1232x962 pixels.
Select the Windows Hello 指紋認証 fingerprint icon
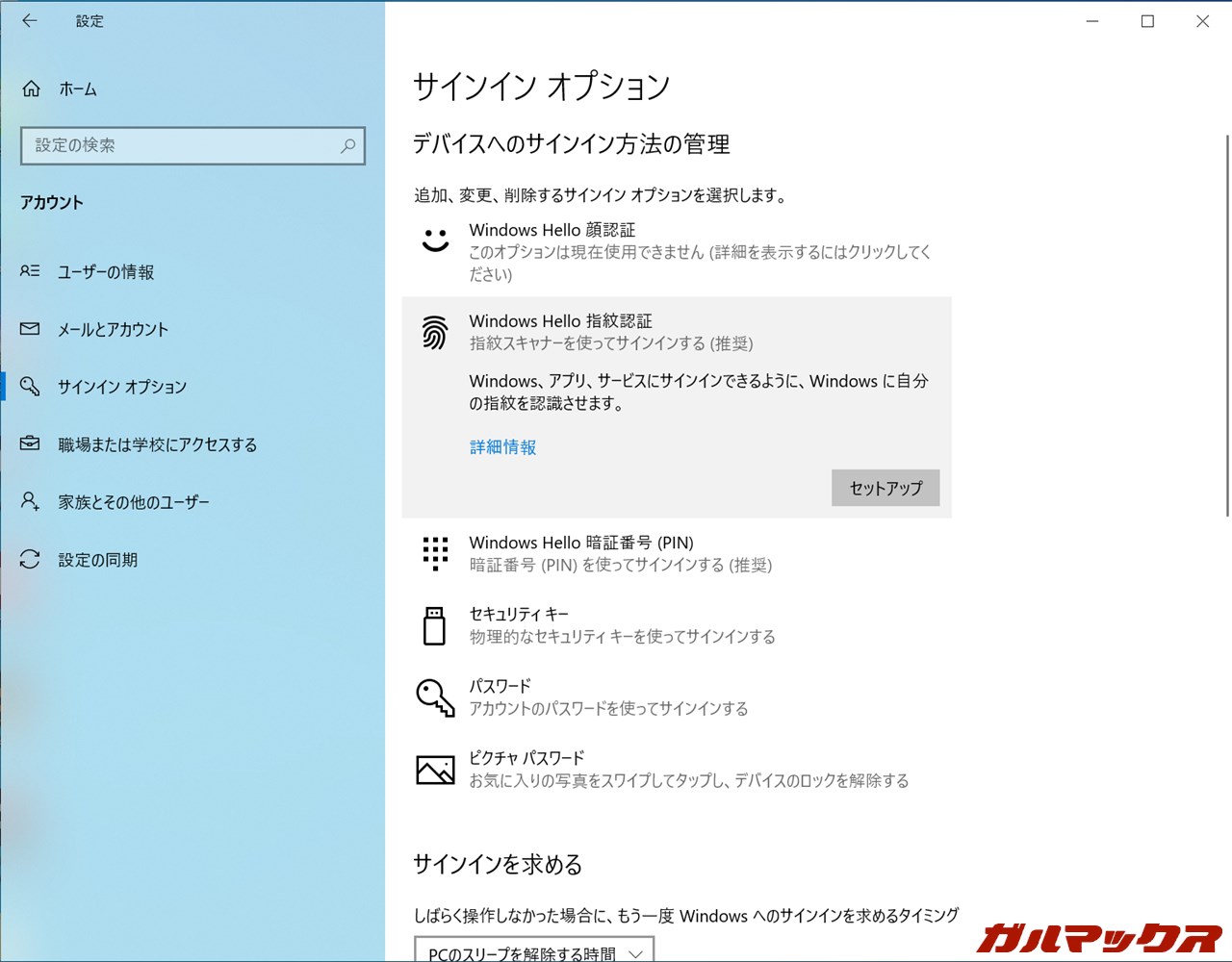(x=435, y=332)
